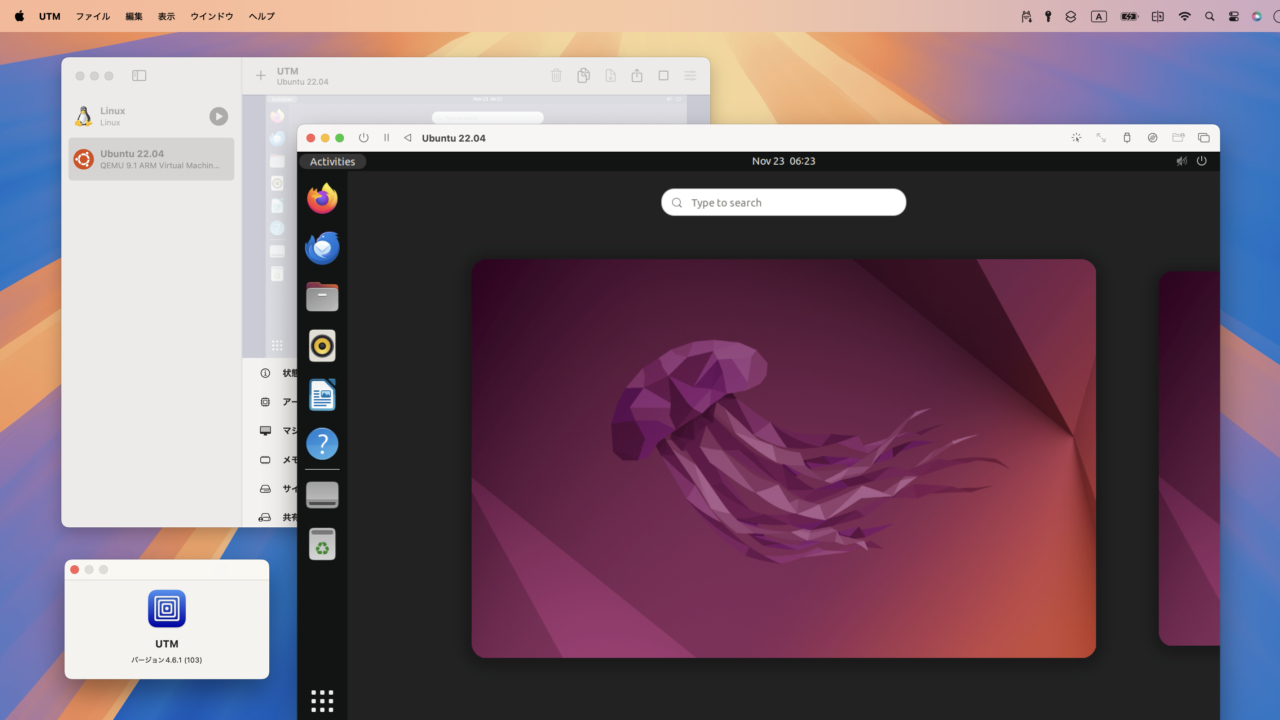Open the windows icon in VM toolbar
The height and width of the screenshot is (720, 1280).
[1204, 138]
